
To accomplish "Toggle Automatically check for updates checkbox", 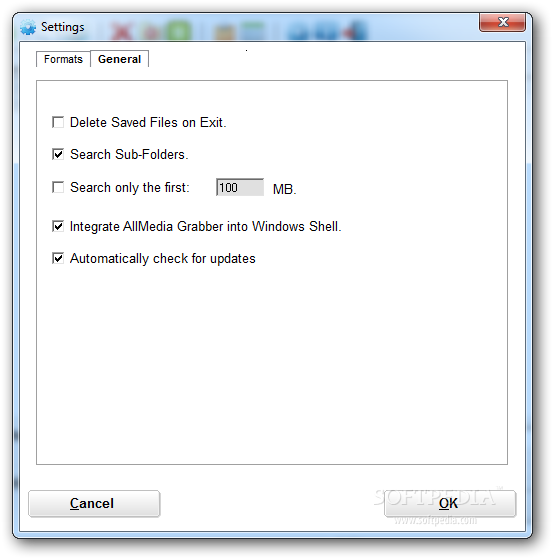I will click(58, 258).
